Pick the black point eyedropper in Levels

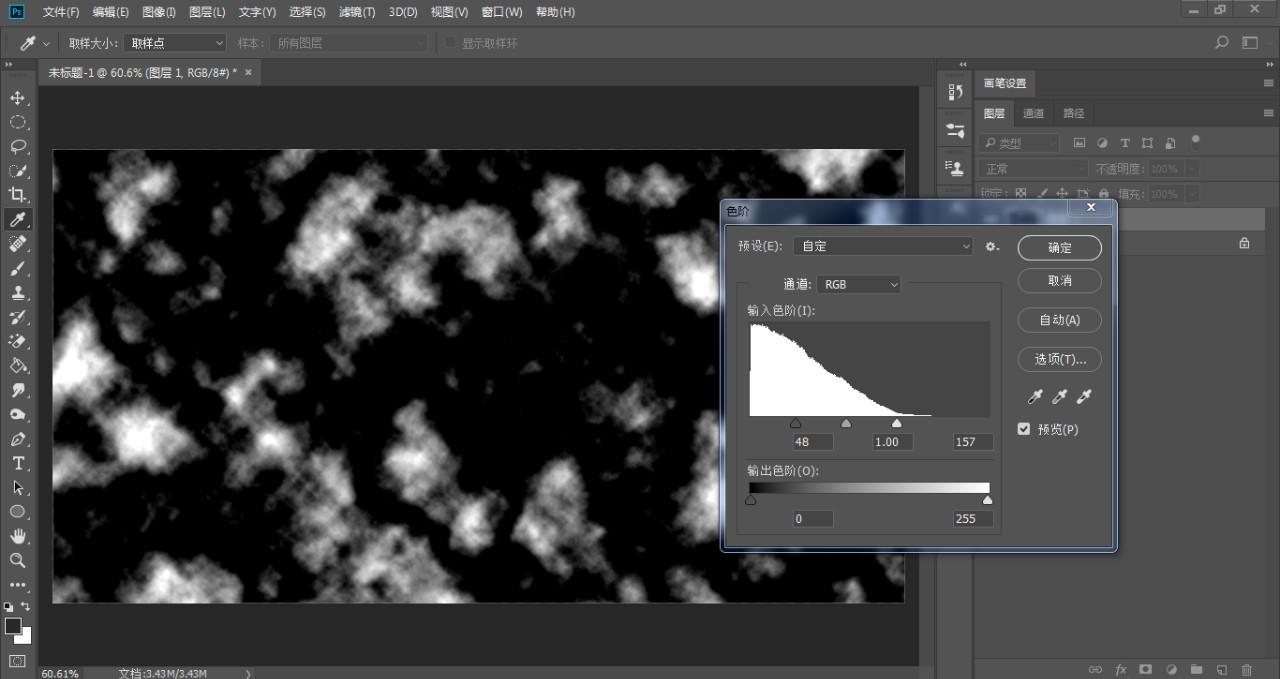click(1035, 397)
